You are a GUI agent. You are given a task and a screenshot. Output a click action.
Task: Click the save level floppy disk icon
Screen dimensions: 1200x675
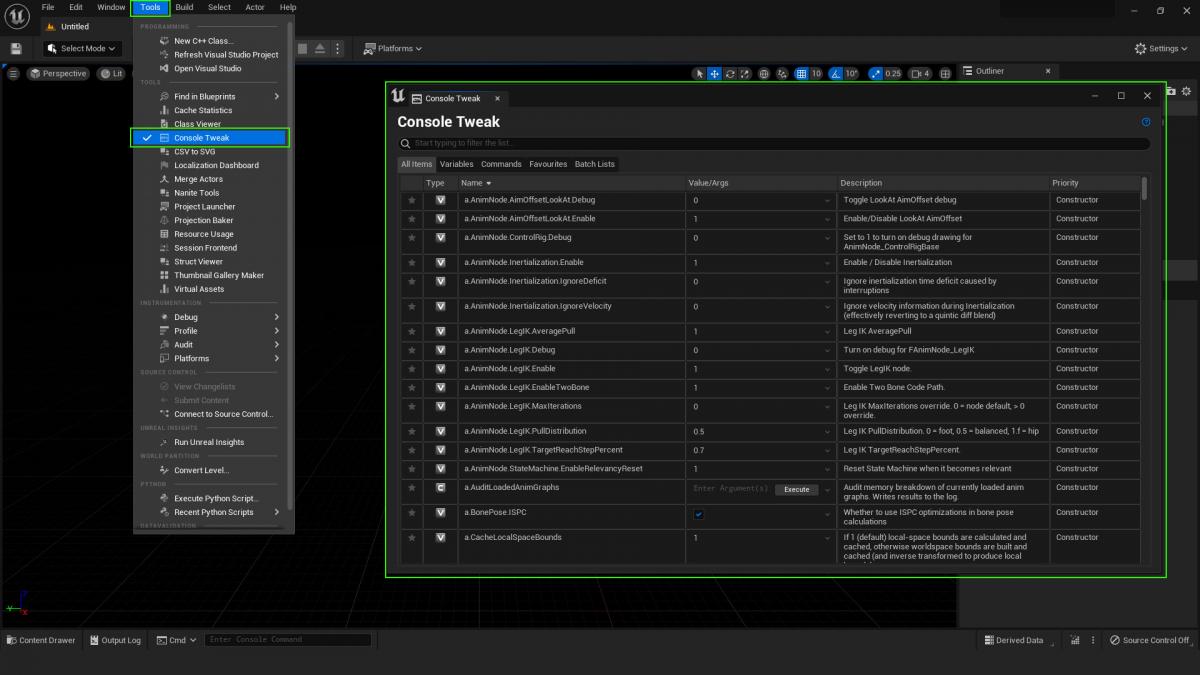[16, 48]
